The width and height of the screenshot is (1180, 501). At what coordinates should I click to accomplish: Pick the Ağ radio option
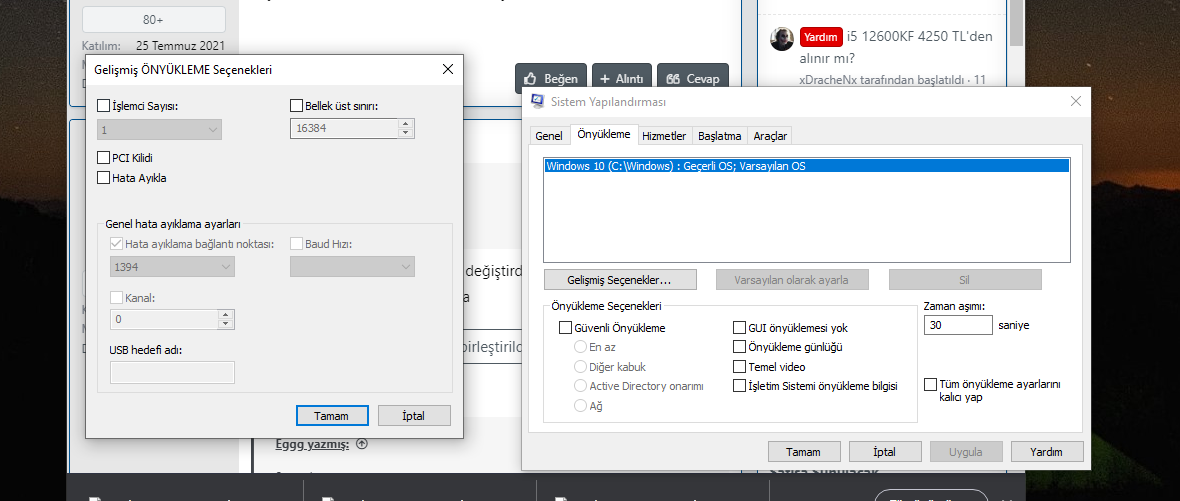point(580,405)
